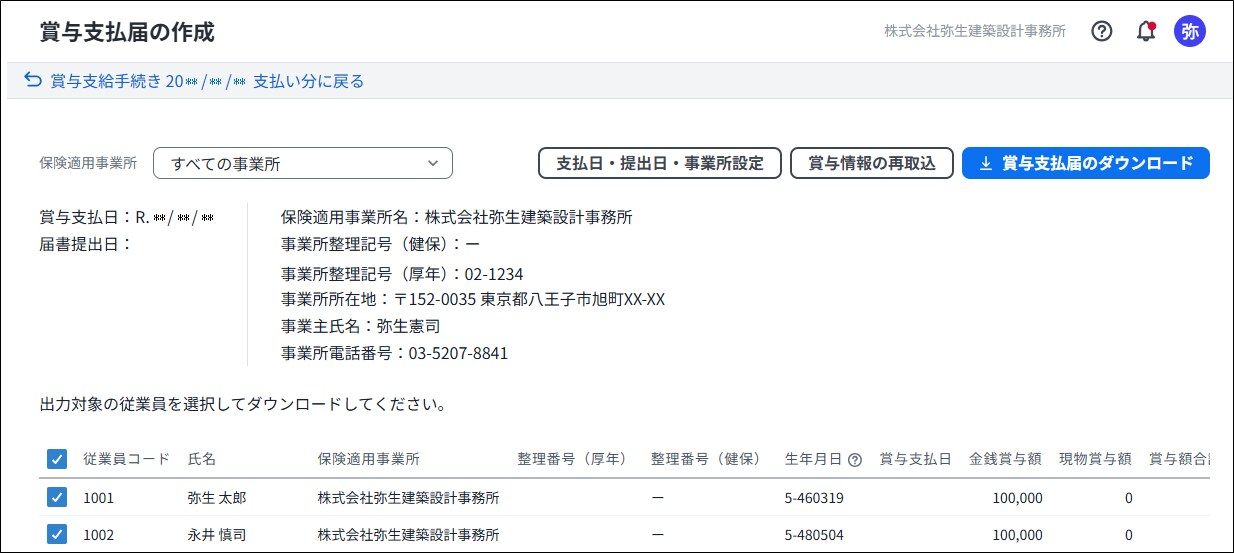The height and width of the screenshot is (553, 1234).
Task: Click company name 株式会社弥生建築設計事務所 in header
Action: [x=974, y=31]
